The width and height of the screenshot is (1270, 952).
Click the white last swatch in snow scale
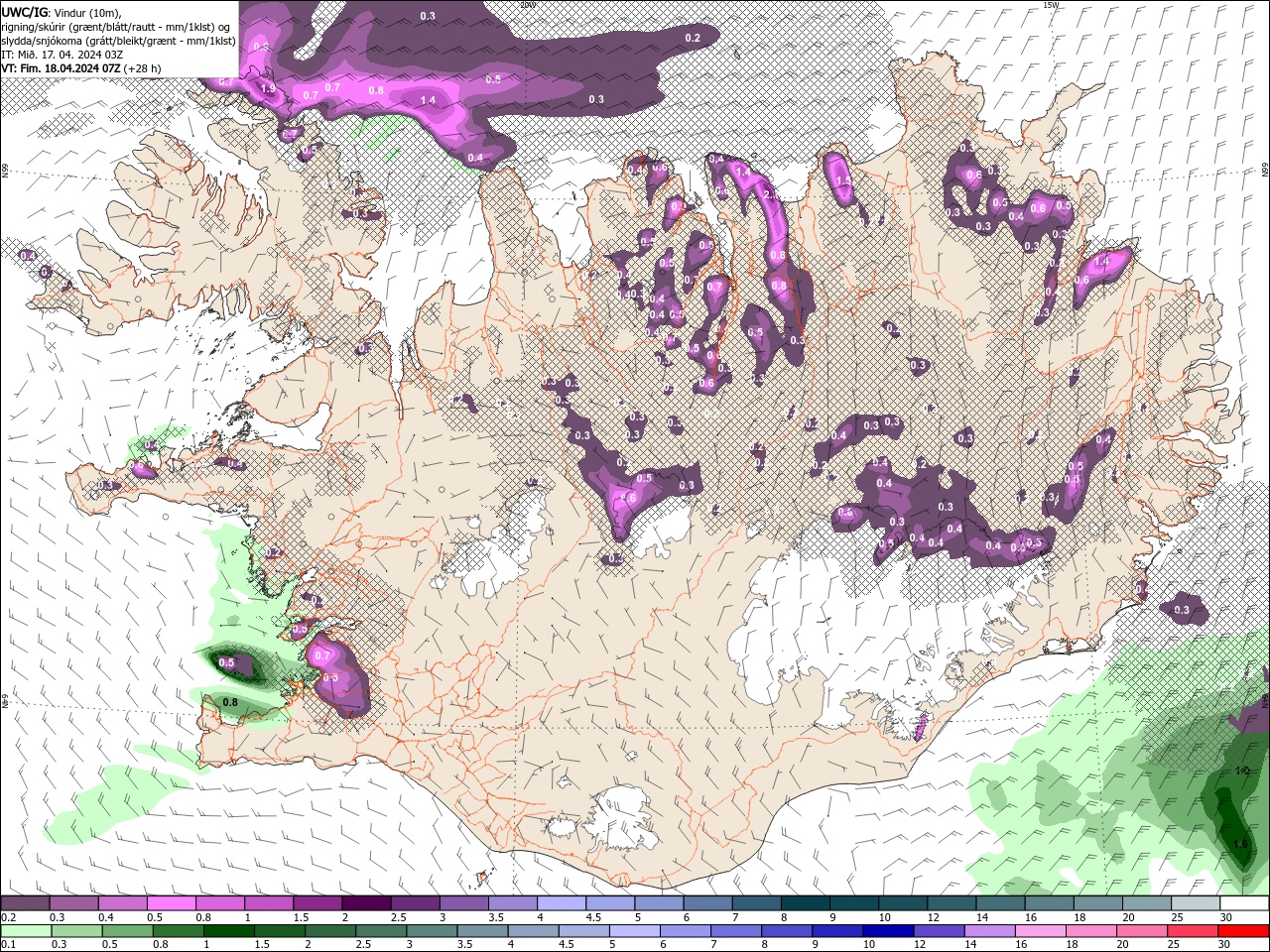[1243, 903]
